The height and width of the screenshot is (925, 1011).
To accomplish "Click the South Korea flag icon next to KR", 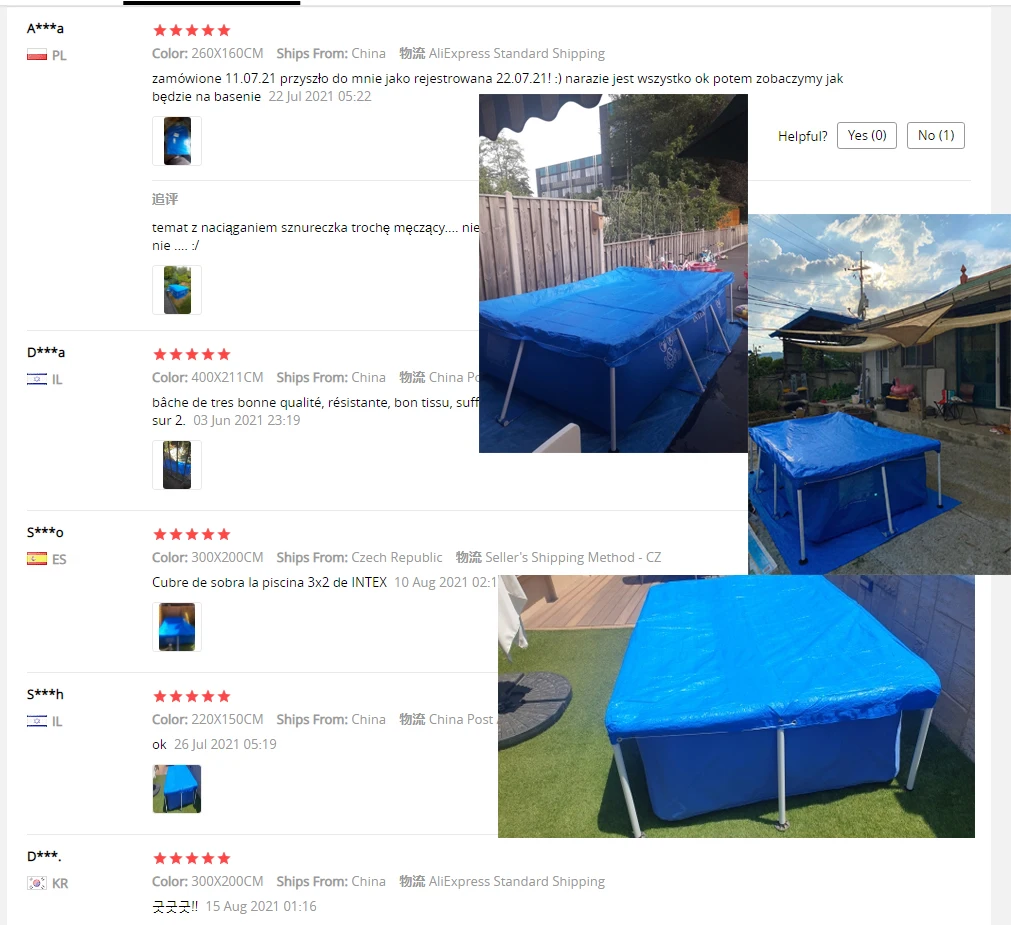I will (x=37, y=883).
